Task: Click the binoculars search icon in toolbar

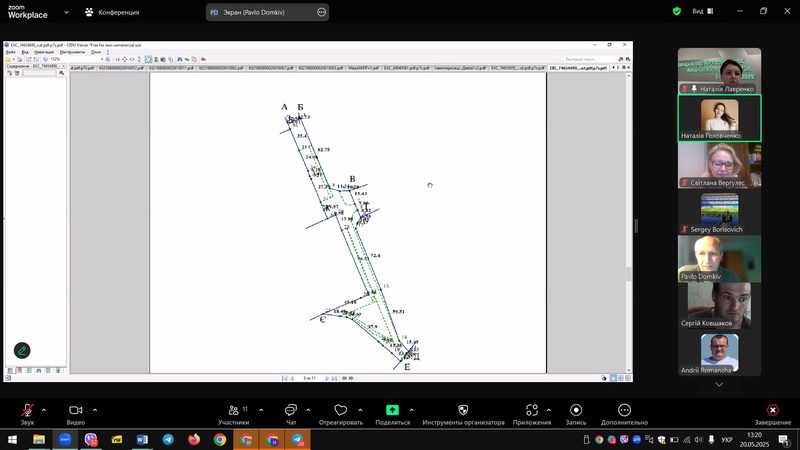Action: point(179,59)
